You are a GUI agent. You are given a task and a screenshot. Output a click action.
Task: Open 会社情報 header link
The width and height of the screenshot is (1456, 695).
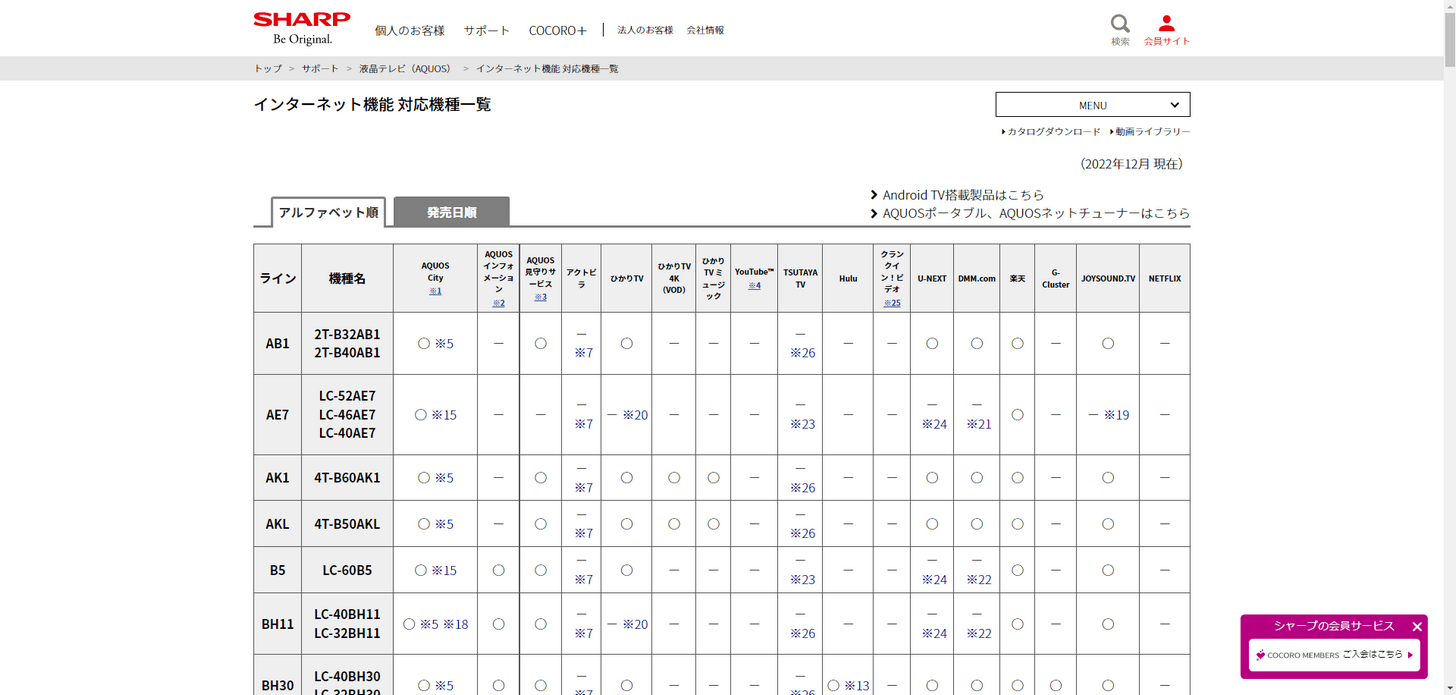click(x=705, y=30)
